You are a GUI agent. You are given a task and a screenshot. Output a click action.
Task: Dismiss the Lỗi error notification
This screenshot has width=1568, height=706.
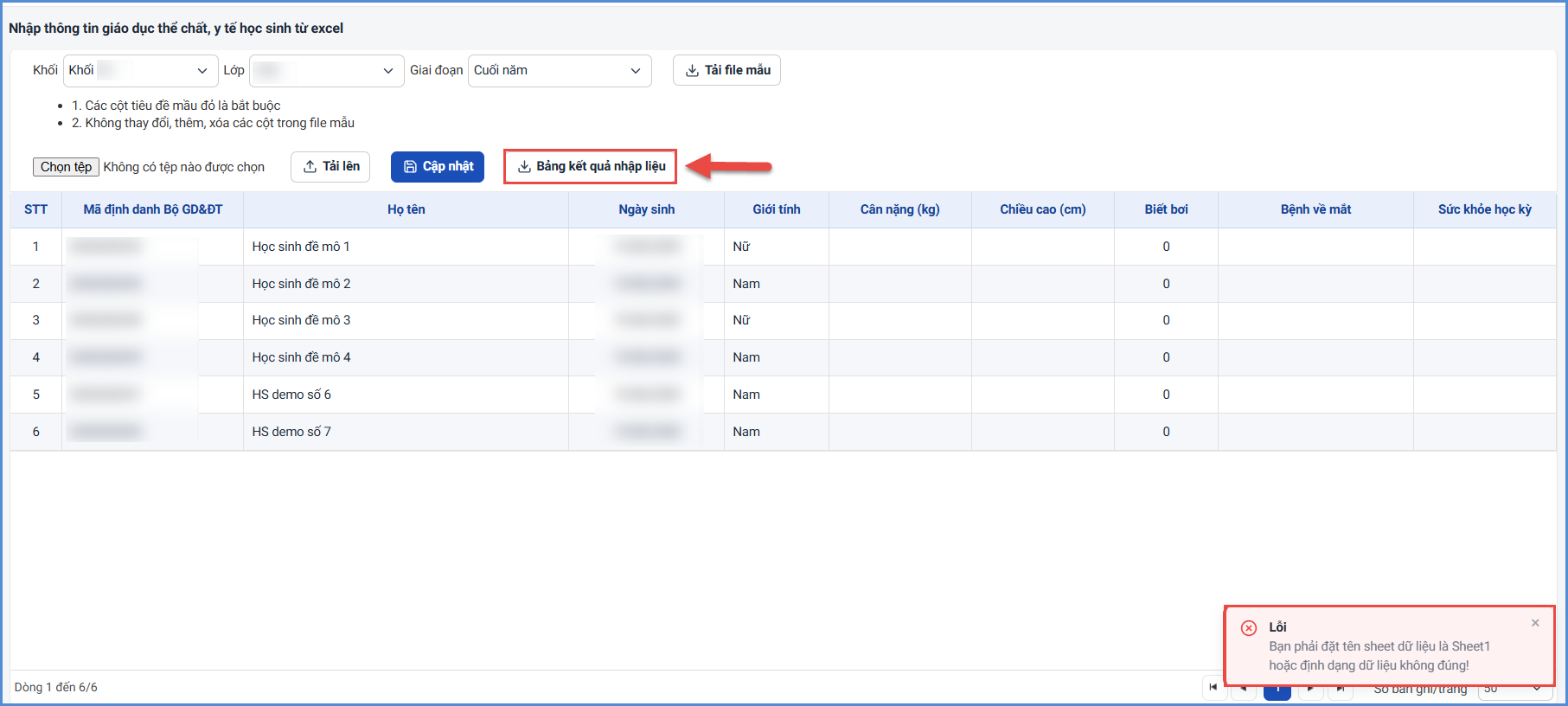[x=1535, y=623]
